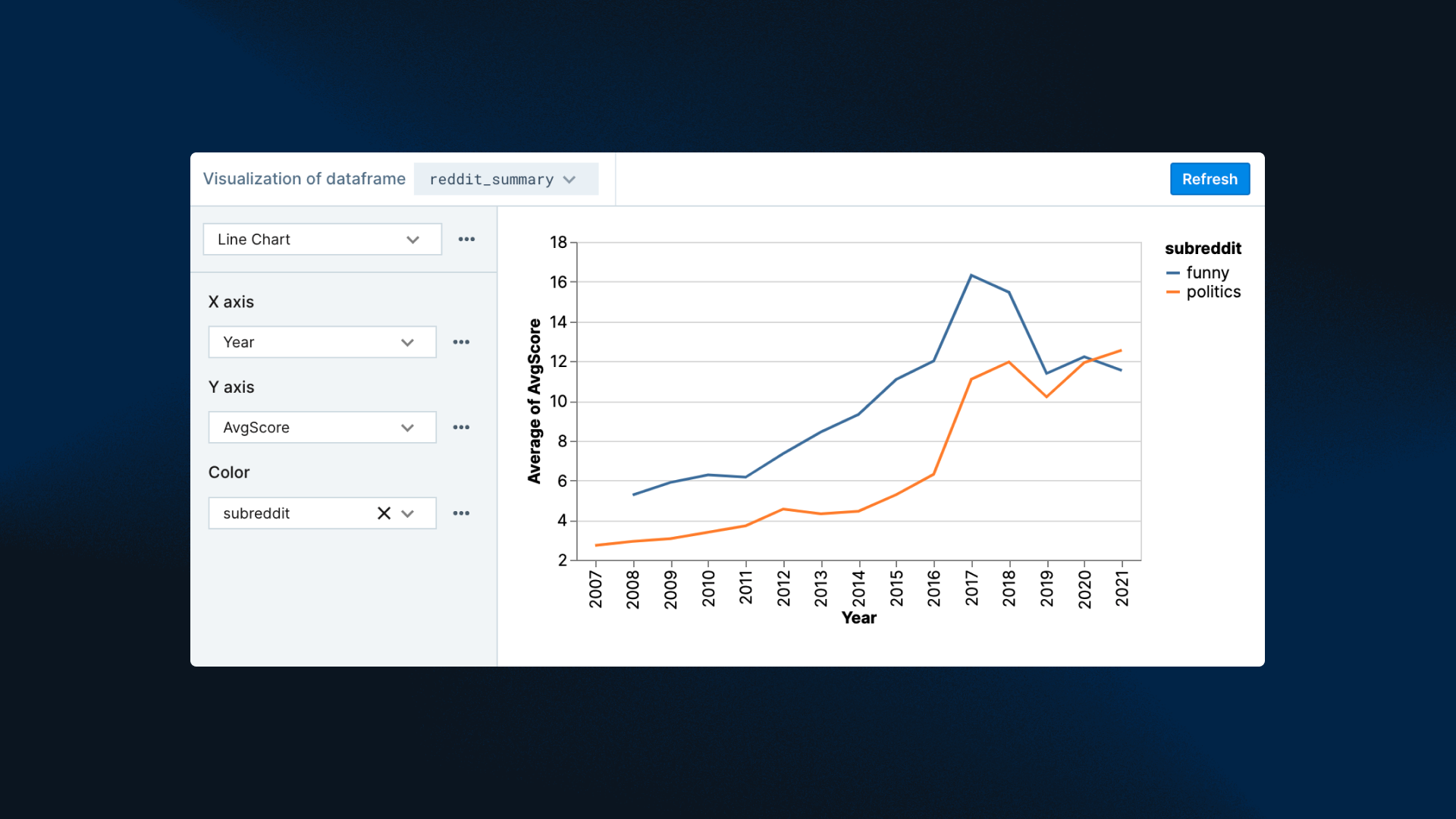Click the politics legend label

1213,292
